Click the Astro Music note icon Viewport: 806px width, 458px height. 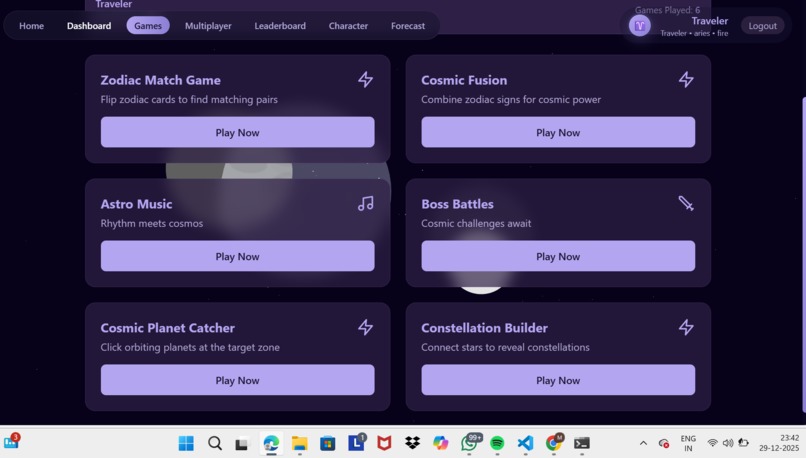click(365, 204)
